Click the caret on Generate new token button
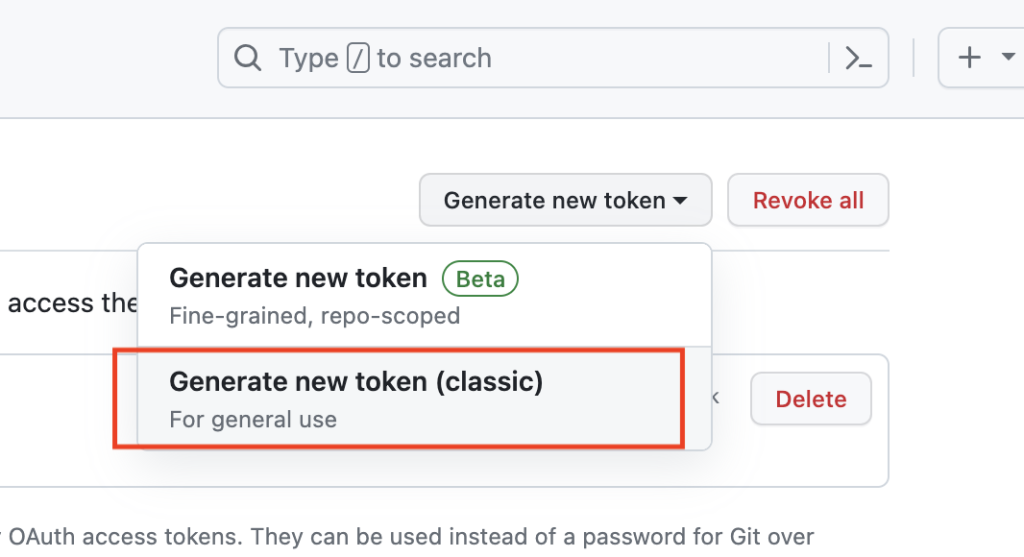The image size is (1024, 557). pos(680,200)
